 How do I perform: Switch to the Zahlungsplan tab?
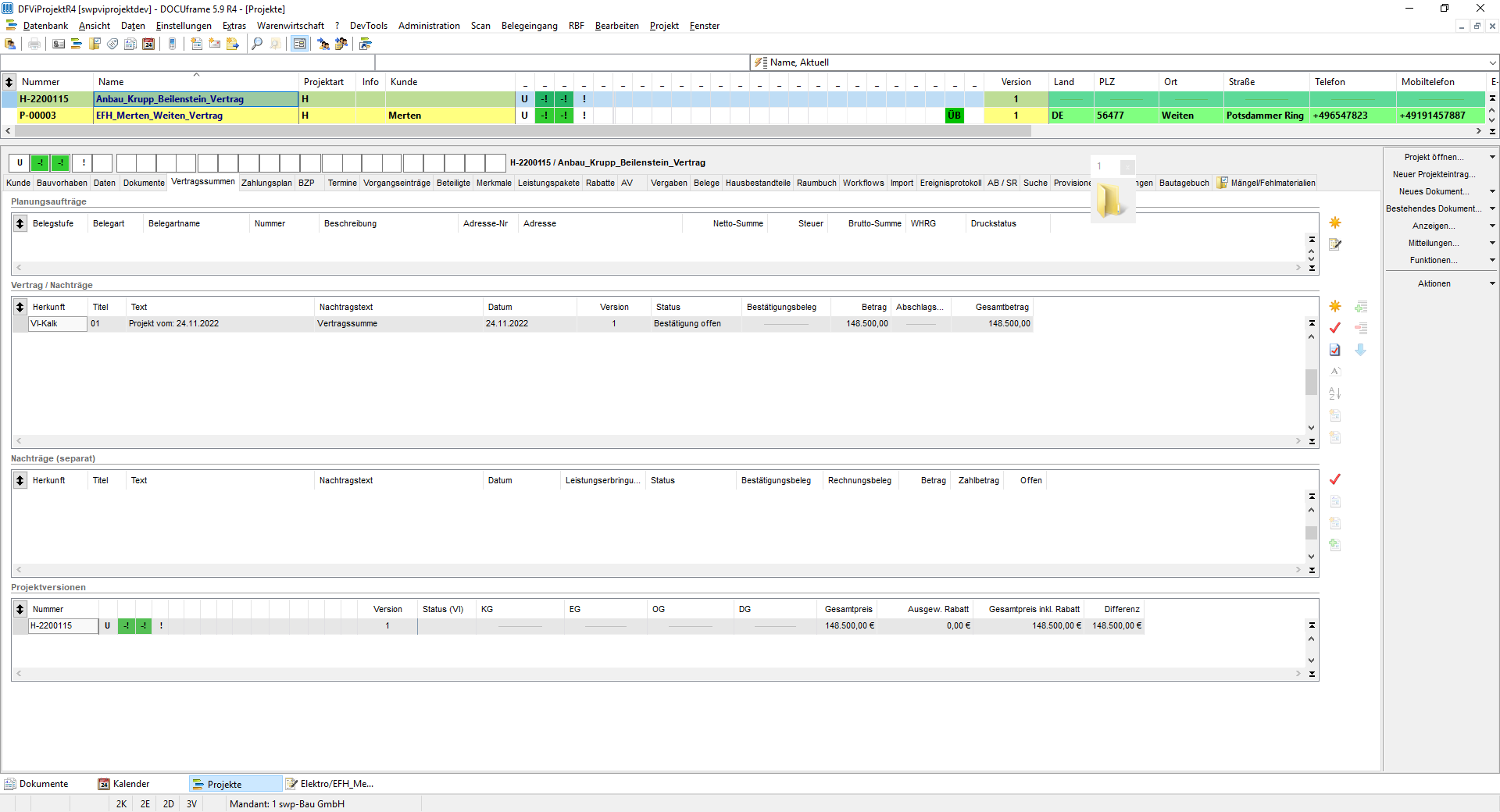click(x=266, y=183)
